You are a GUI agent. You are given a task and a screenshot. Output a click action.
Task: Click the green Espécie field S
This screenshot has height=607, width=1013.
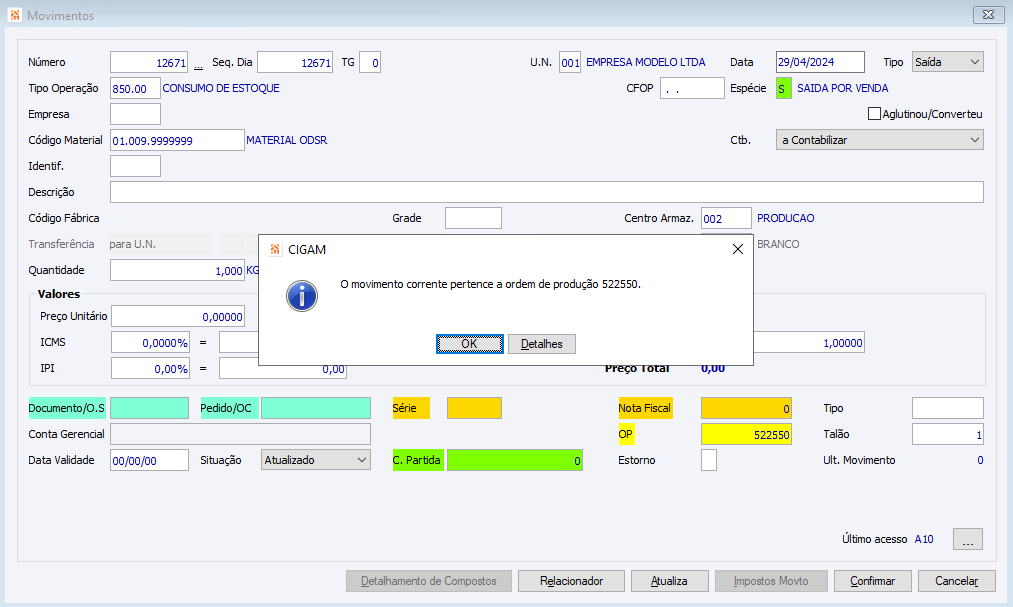click(784, 88)
